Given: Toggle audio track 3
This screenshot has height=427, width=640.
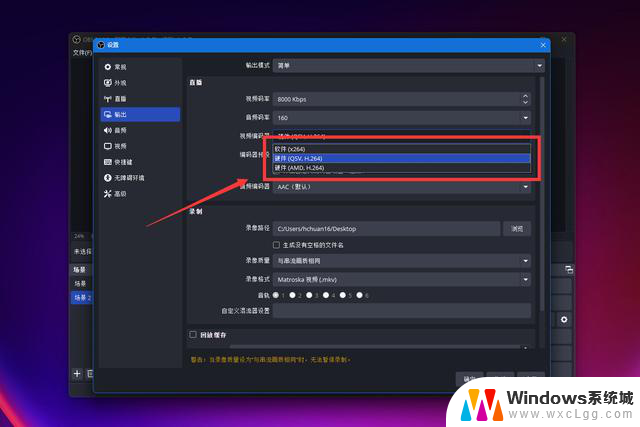Looking at the screenshot, I should click(x=309, y=295).
